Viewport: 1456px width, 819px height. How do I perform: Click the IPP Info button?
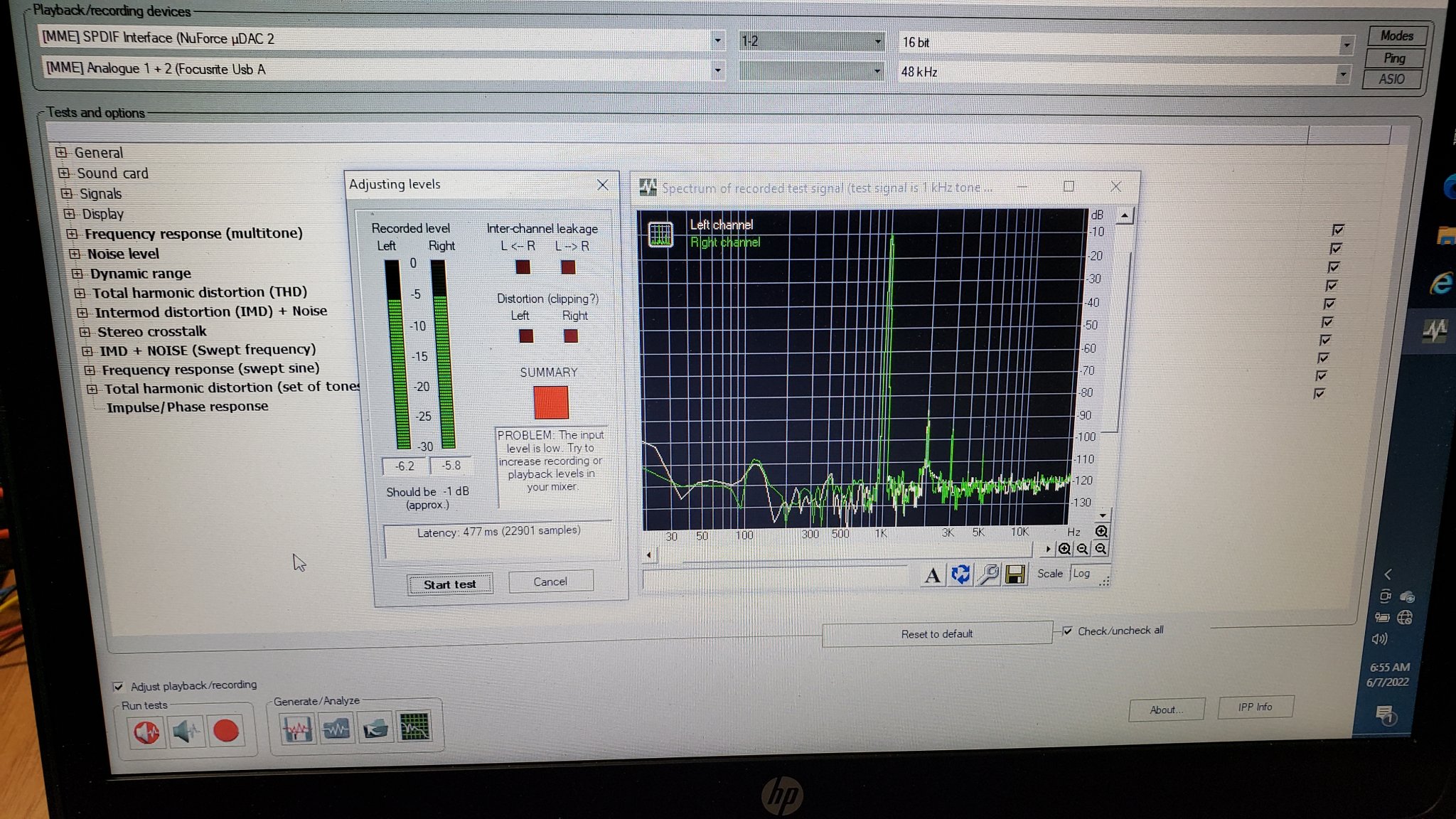pyautogui.click(x=1255, y=707)
